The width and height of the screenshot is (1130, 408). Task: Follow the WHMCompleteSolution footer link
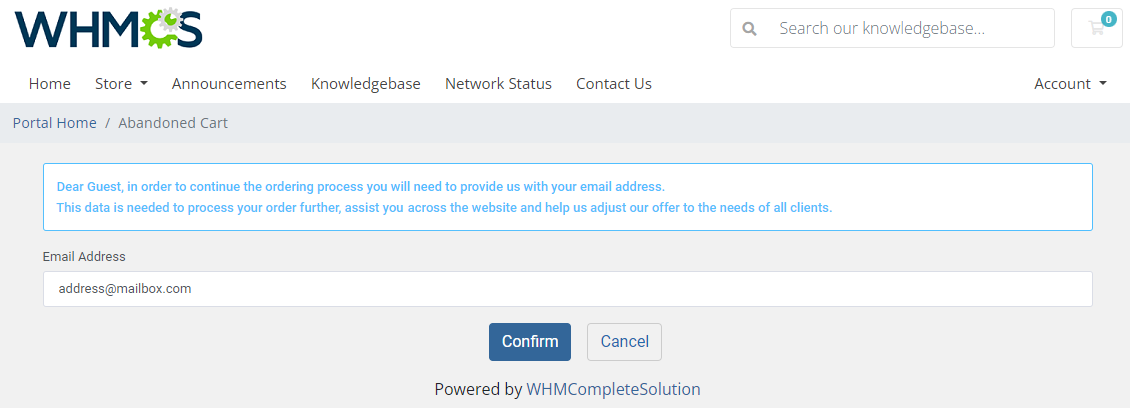pos(613,389)
